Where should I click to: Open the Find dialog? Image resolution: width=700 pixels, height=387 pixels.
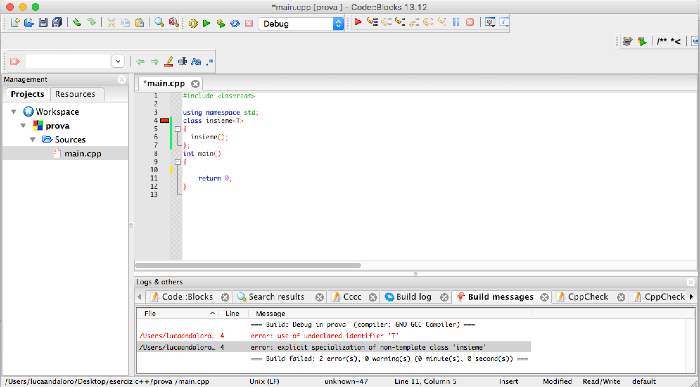(159, 23)
